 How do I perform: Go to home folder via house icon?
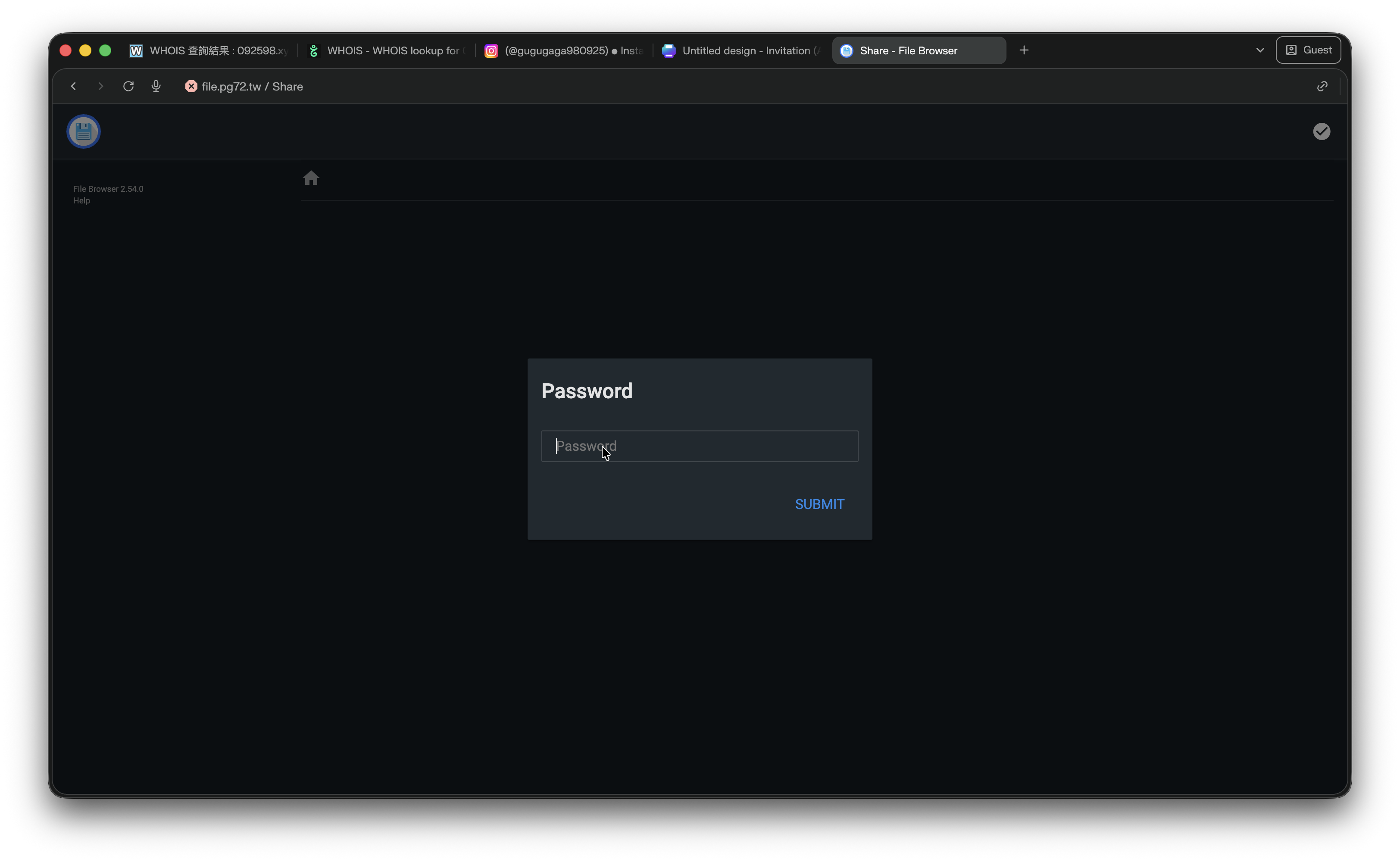(311, 178)
